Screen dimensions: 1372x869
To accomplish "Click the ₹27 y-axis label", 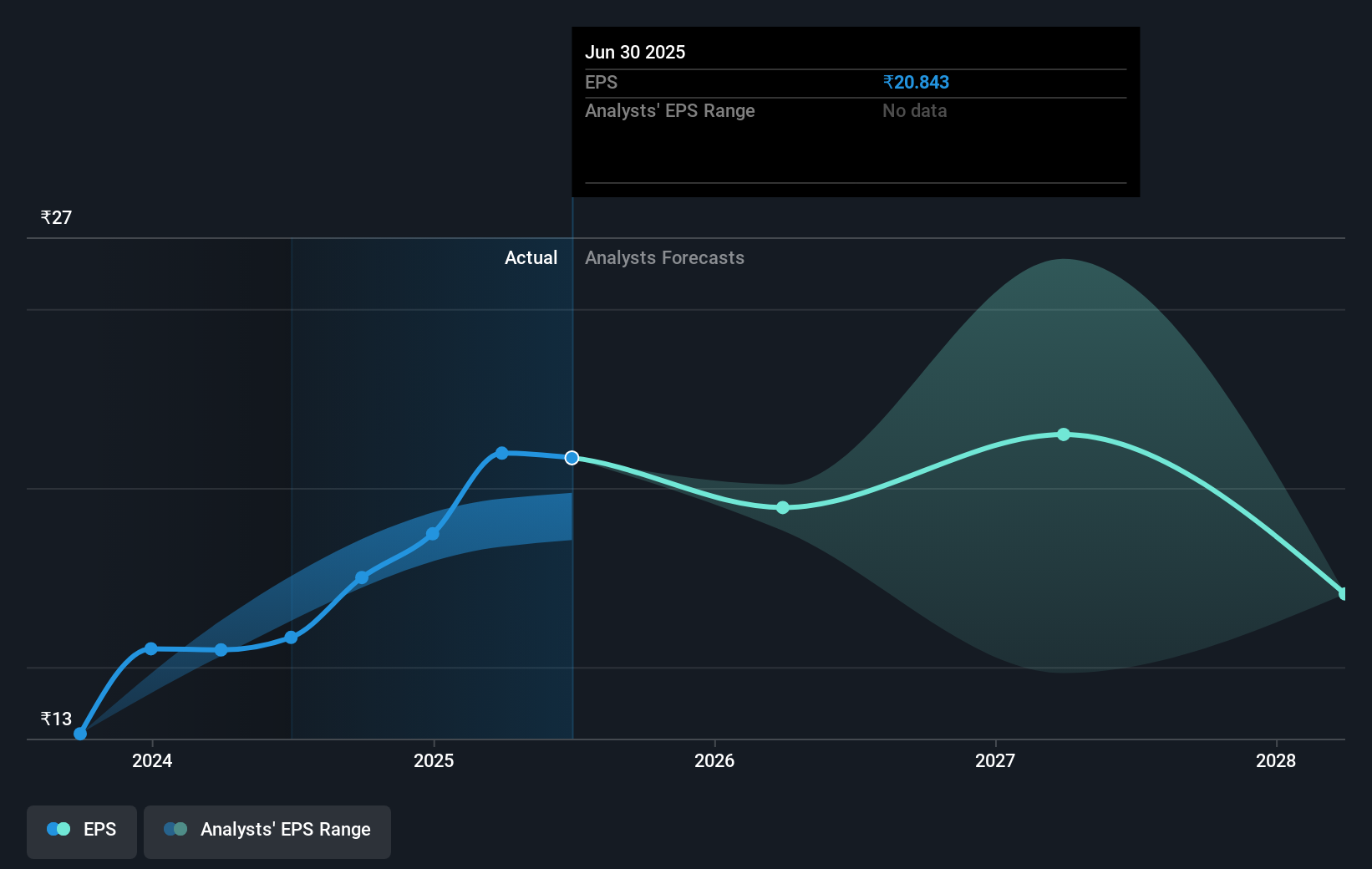I will (x=56, y=217).
